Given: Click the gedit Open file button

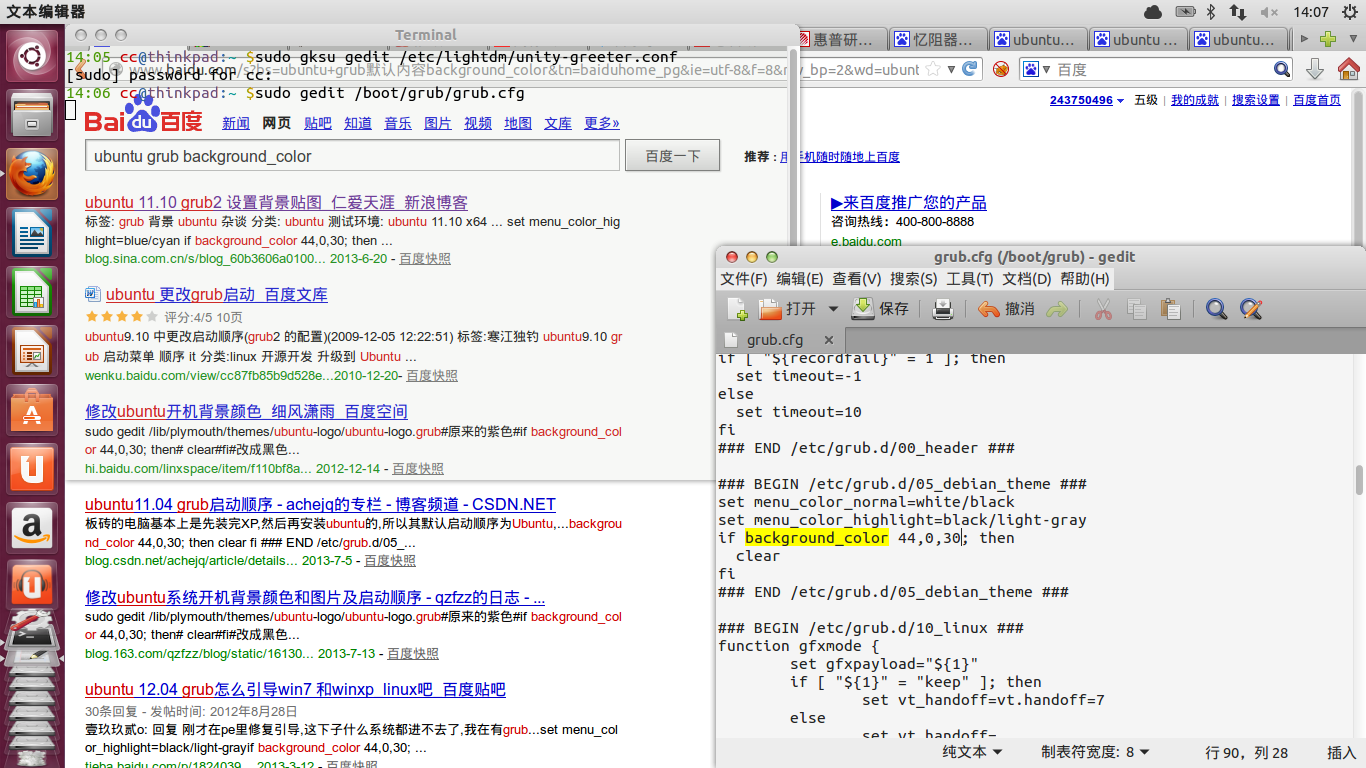Looking at the screenshot, I should click(786, 309).
